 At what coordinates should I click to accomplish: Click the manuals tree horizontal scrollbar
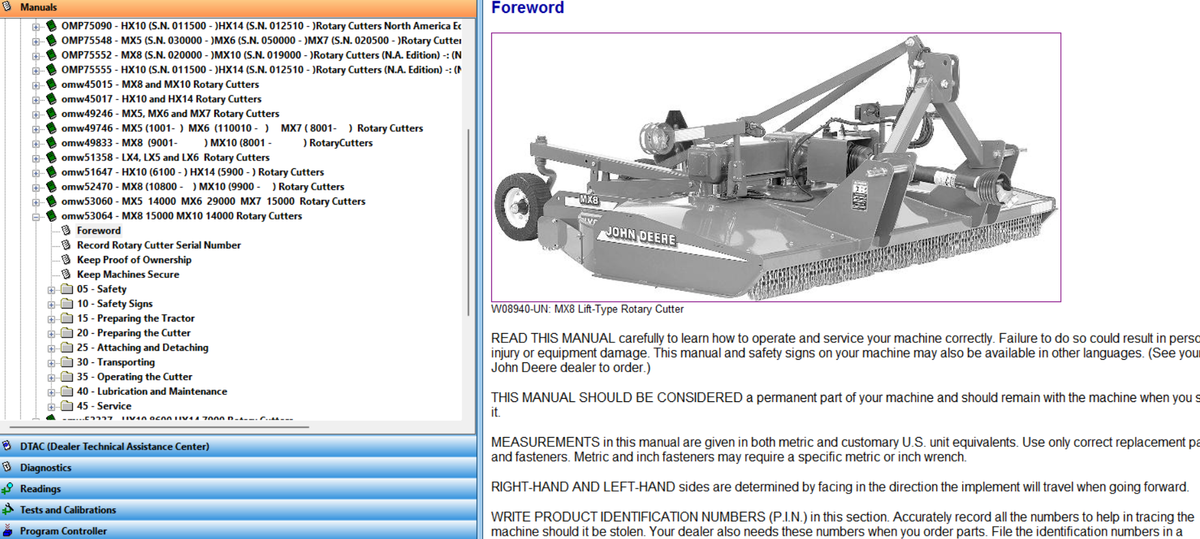pos(200,427)
